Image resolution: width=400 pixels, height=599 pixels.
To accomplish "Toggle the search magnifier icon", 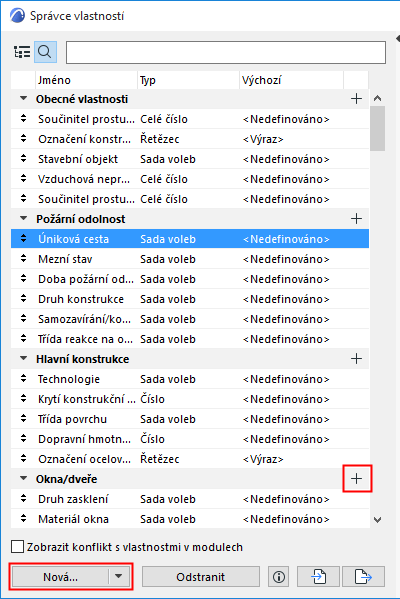I will coord(45,52).
